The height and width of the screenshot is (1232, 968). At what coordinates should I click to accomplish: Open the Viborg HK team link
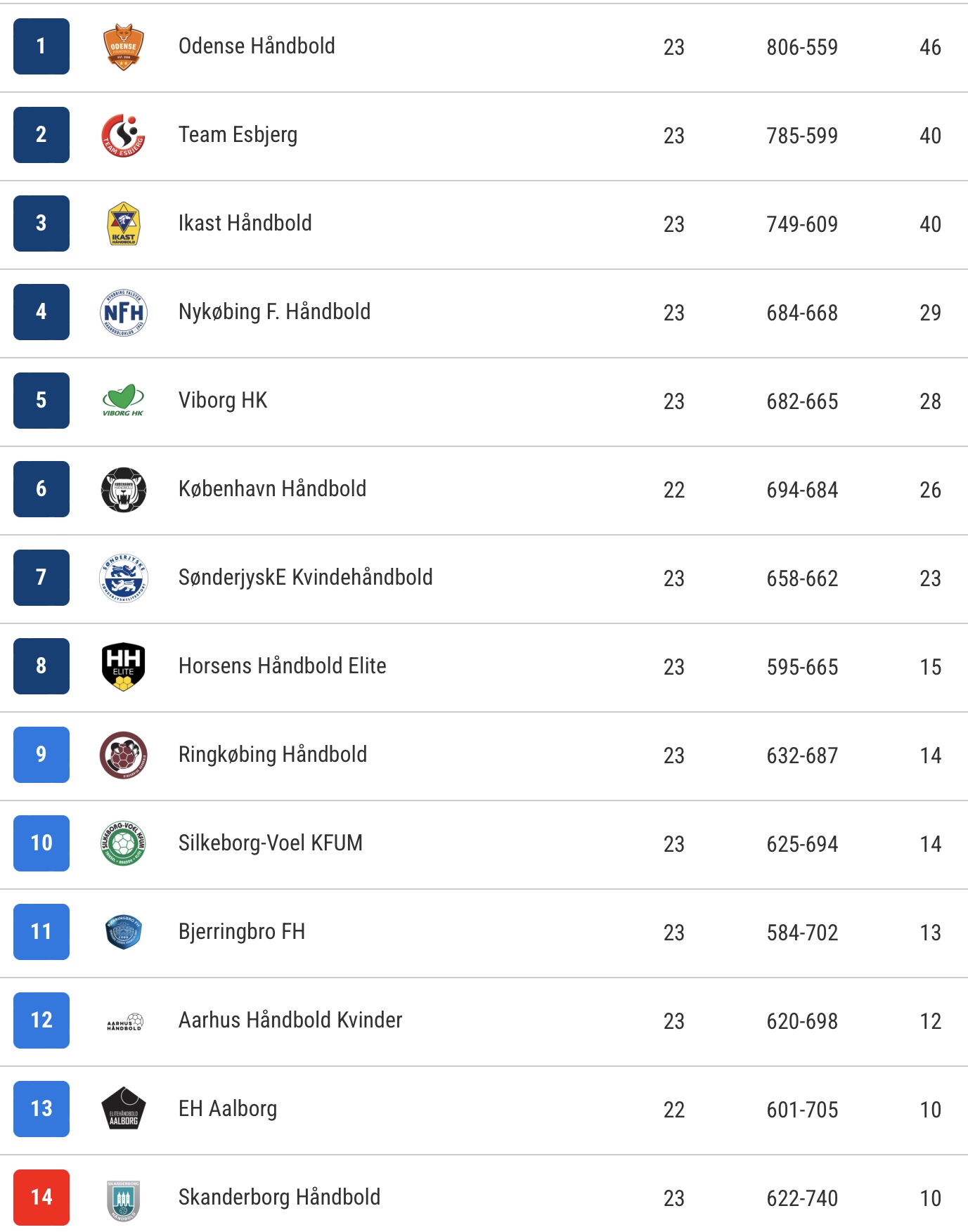(223, 401)
